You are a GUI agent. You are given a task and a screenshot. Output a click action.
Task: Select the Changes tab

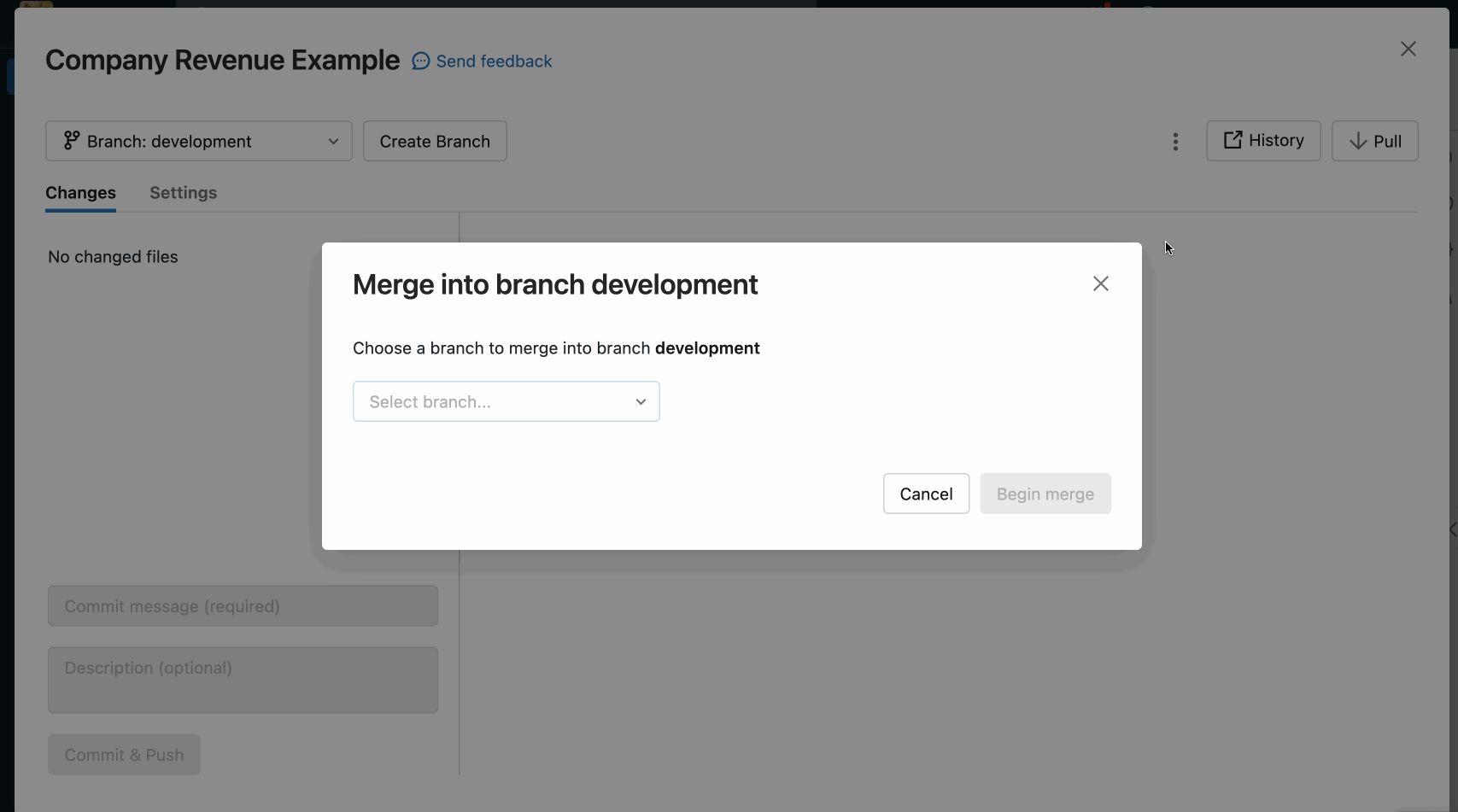tap(80, 193)
